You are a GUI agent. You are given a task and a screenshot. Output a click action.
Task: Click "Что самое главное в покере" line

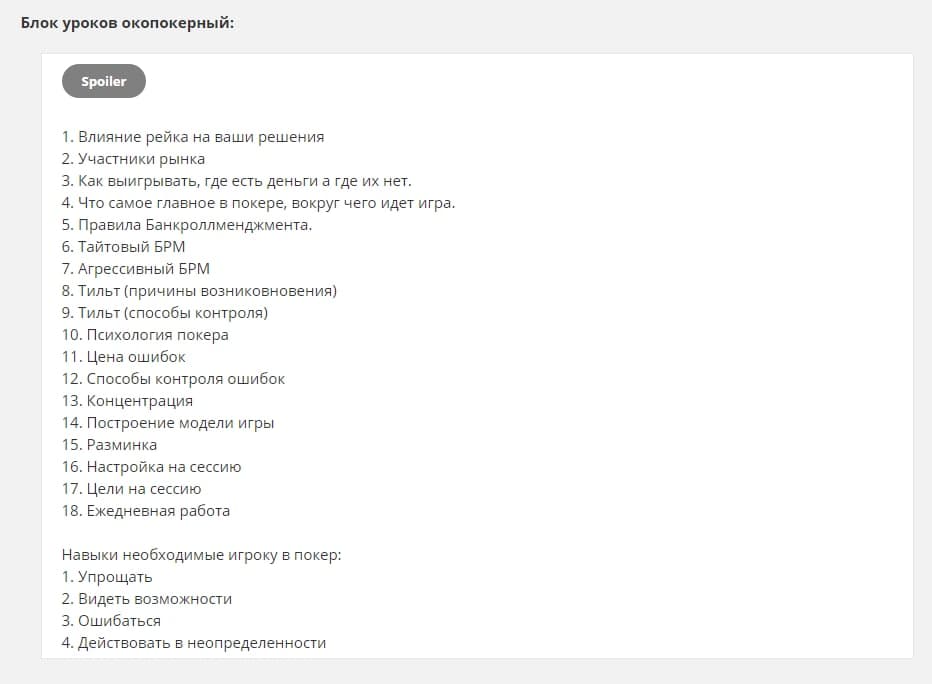click(259, 203)
